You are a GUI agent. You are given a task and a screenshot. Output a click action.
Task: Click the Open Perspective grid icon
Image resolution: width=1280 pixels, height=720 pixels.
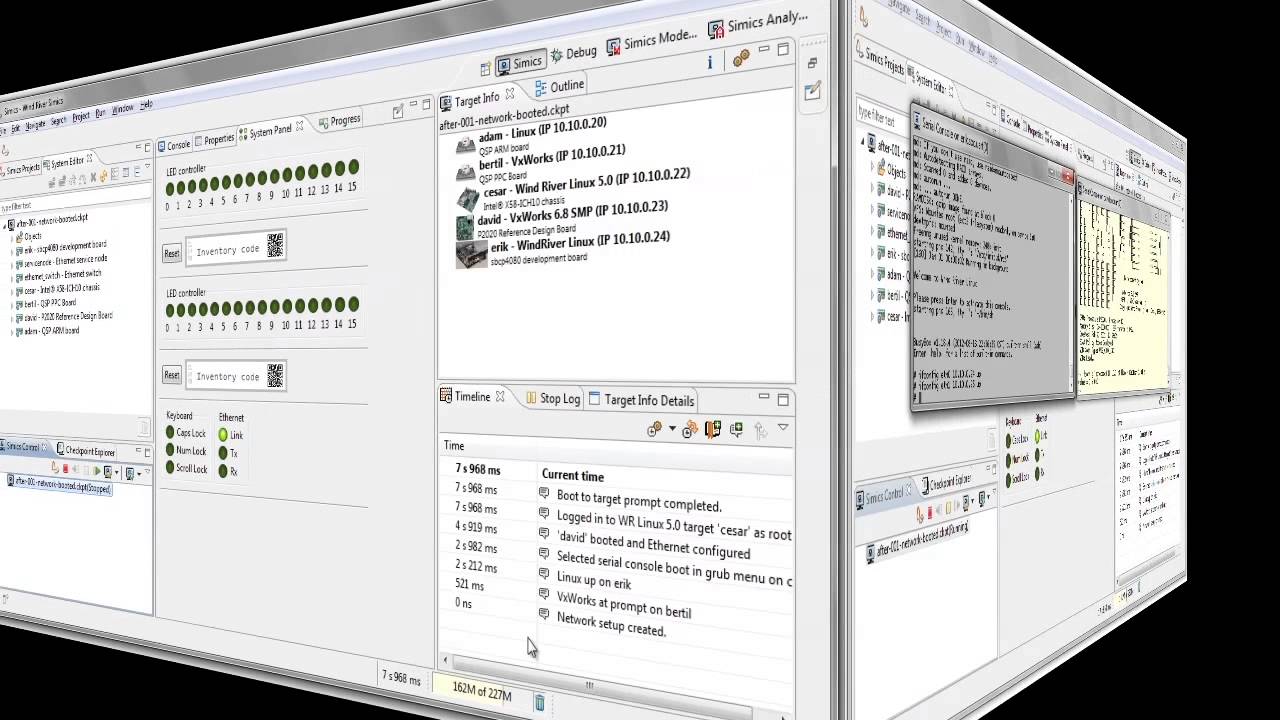point(485,68)
